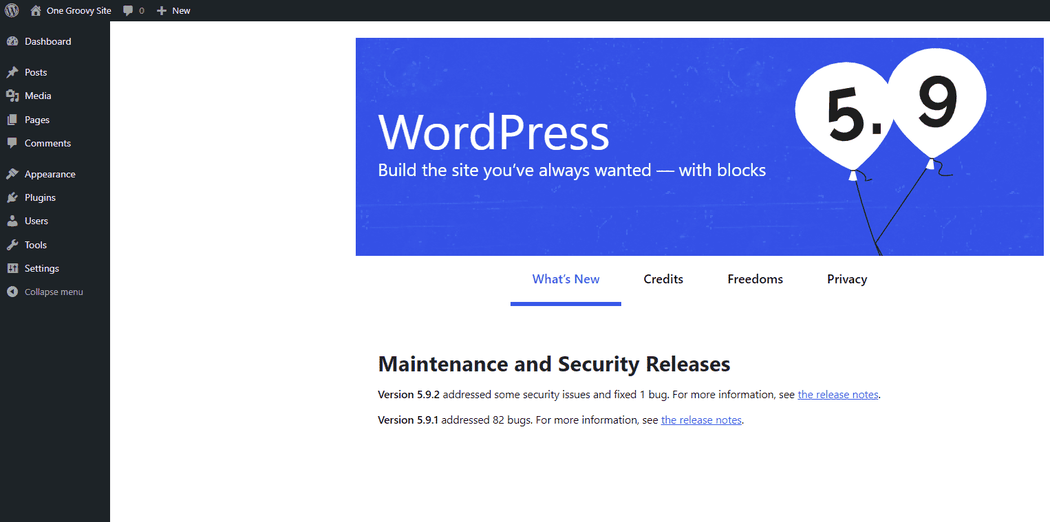The width and height of the screenshot is (1050, 522).
Task: Click the "Build the site you've always wanted" tagline
Action: (572, 170)
